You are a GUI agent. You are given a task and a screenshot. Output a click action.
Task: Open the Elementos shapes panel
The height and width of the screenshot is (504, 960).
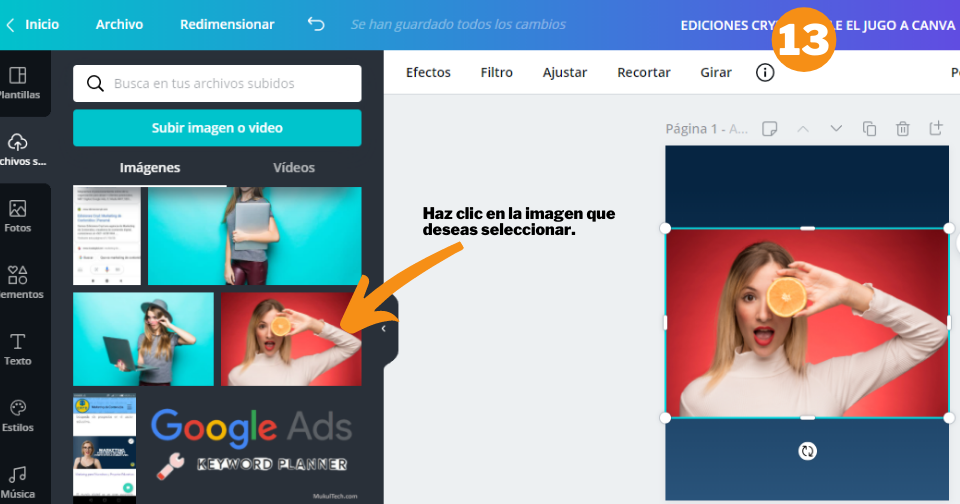(x=18, y=282)
